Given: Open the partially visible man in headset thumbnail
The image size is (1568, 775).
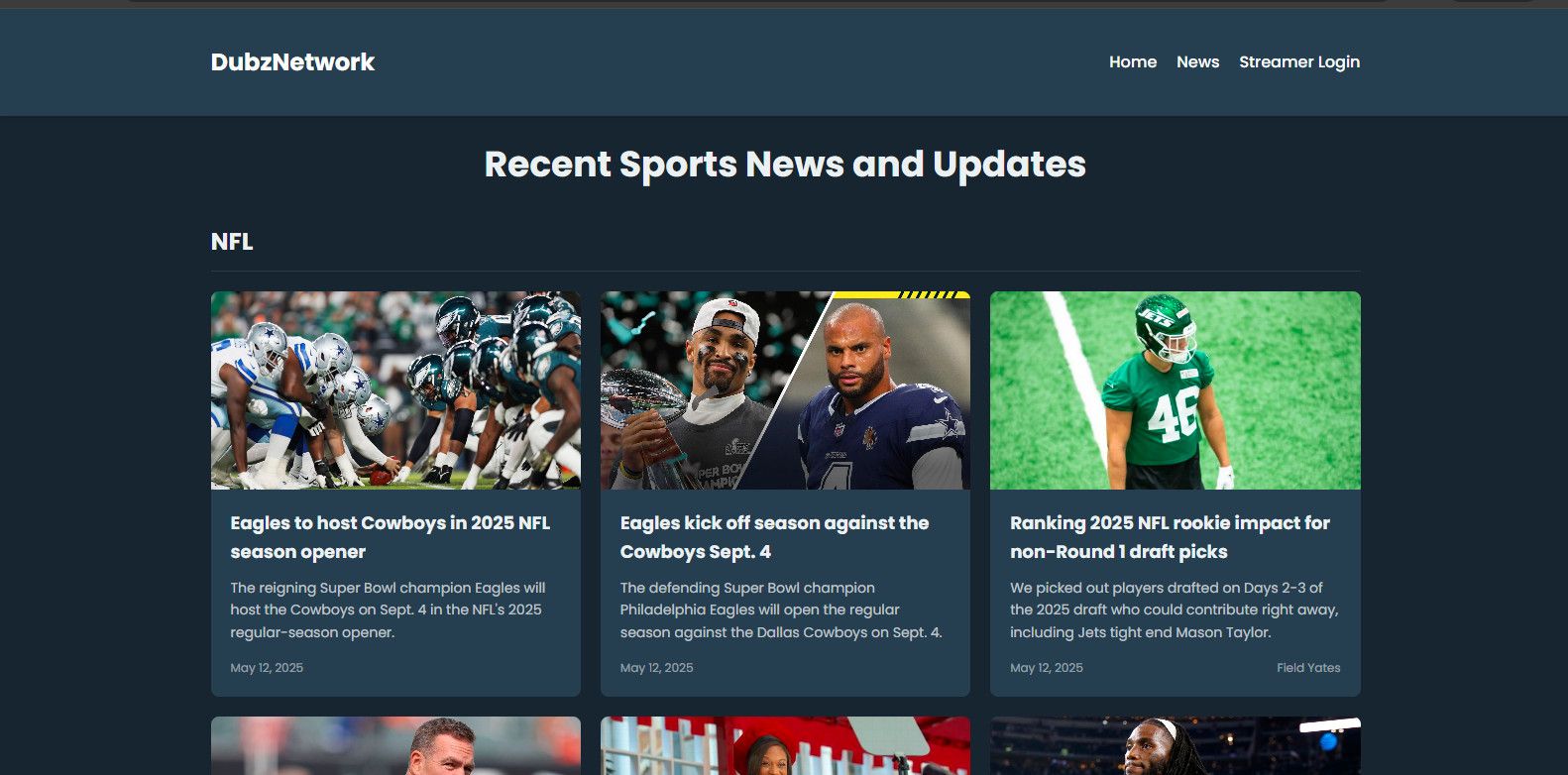Looking at the screenshot, I should (395, 745).
